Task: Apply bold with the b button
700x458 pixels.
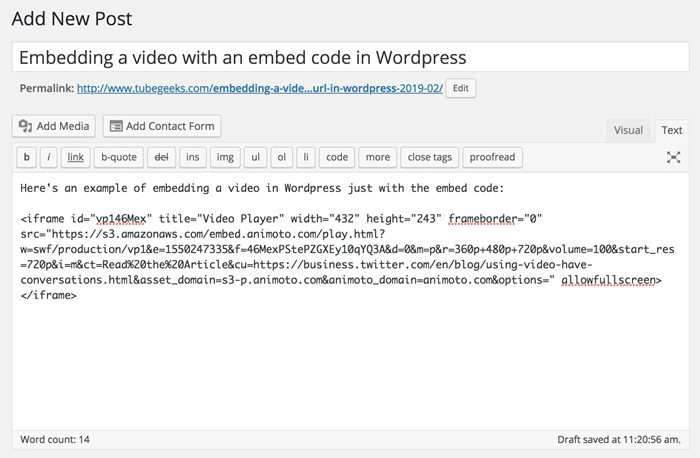Action: pyautogui.click(x=26, y=157)
